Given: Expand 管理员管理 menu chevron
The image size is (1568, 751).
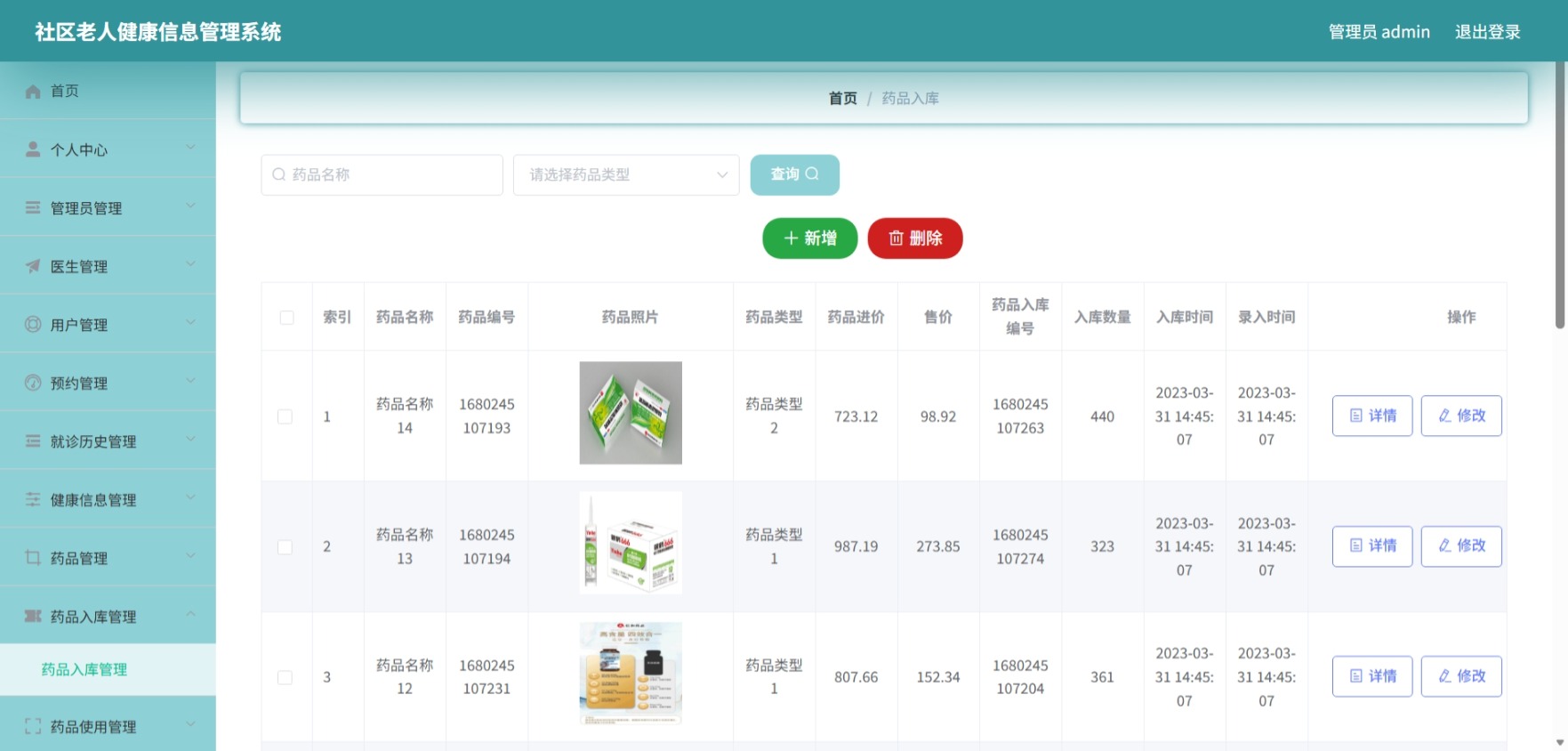Looking at the screenshot, I should point(190,206).
